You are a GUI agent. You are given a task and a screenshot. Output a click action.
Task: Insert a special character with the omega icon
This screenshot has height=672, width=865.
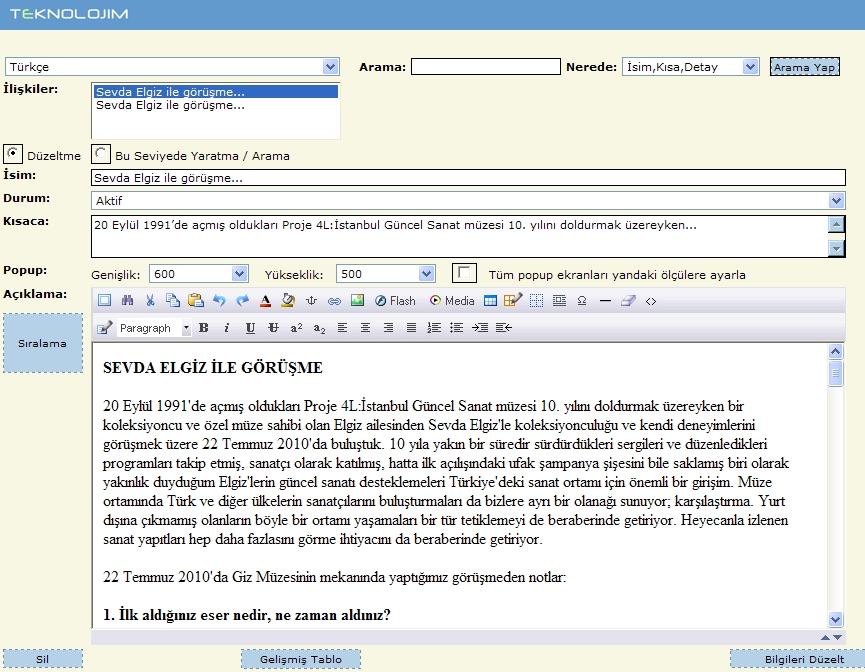click(582, 301)
